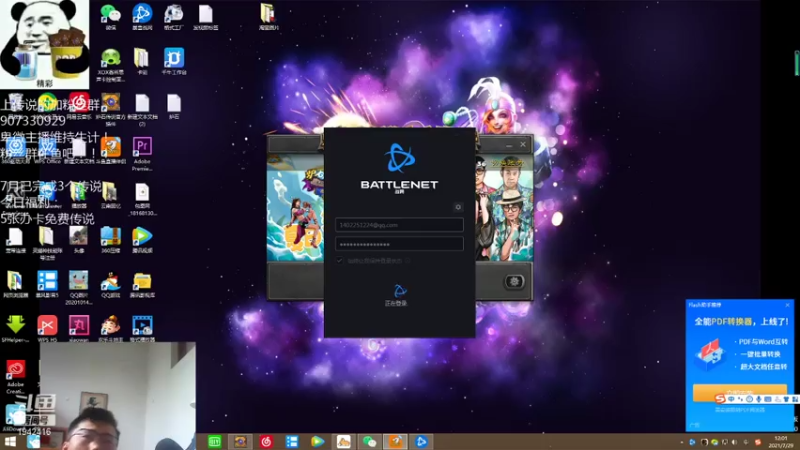Click the left summer promo artwork in the launcher
The width and height of the screenshot is (800, 450).
pyautogui.click(x=295, y=208)
